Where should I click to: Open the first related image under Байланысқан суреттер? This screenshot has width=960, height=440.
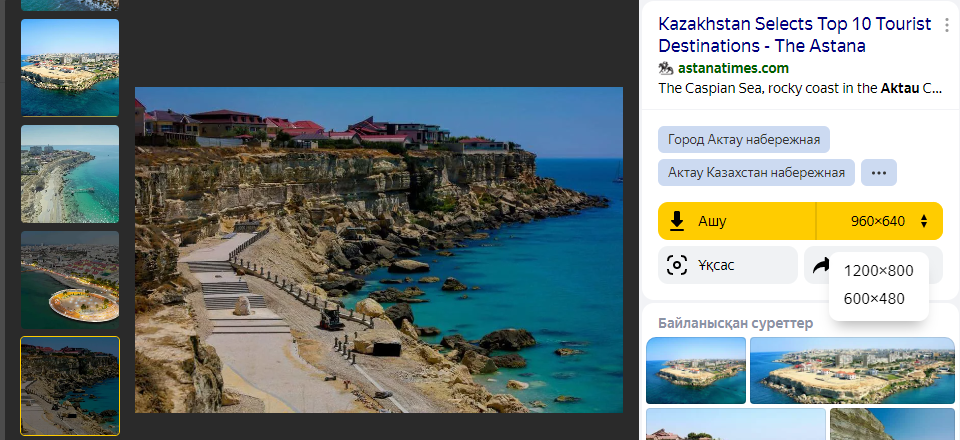696,370
